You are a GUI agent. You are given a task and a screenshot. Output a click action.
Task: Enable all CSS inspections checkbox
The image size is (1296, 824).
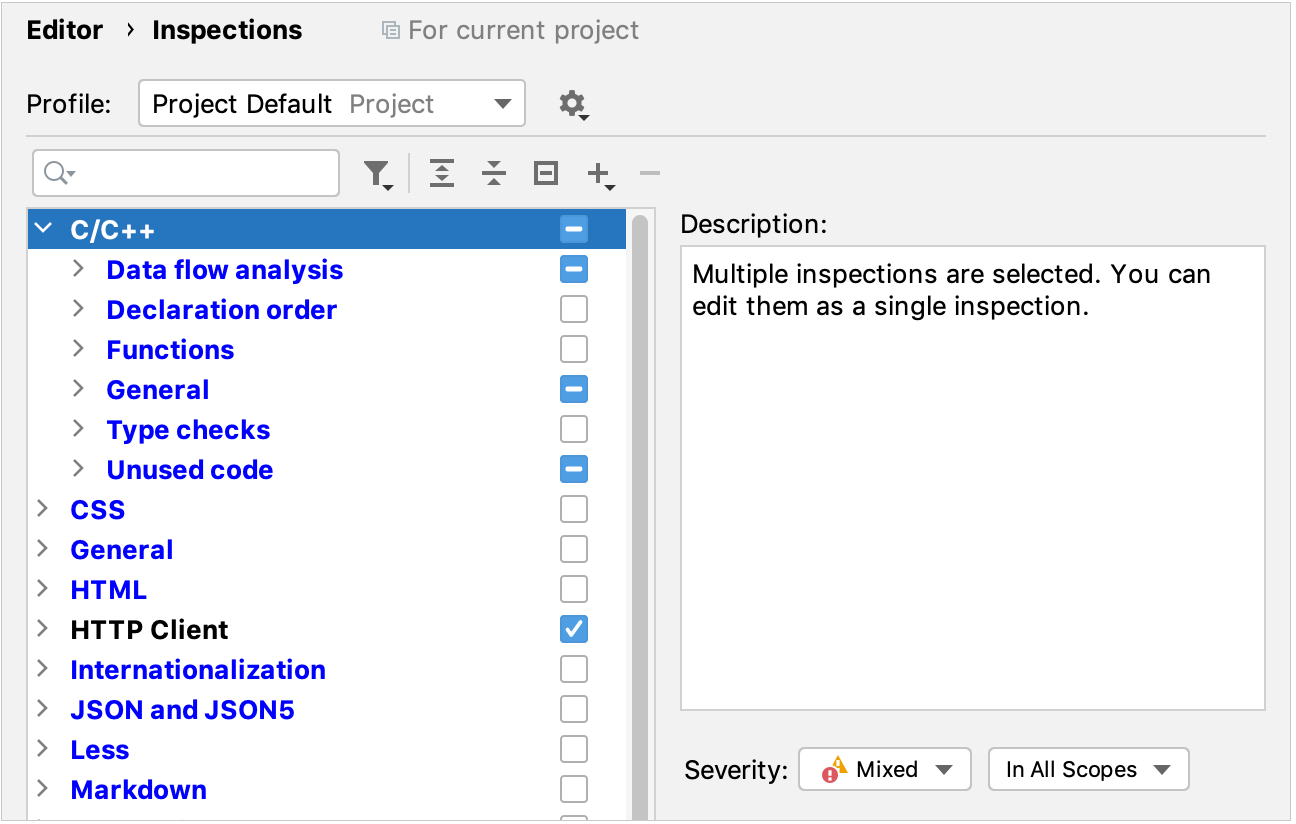(573, 509)
